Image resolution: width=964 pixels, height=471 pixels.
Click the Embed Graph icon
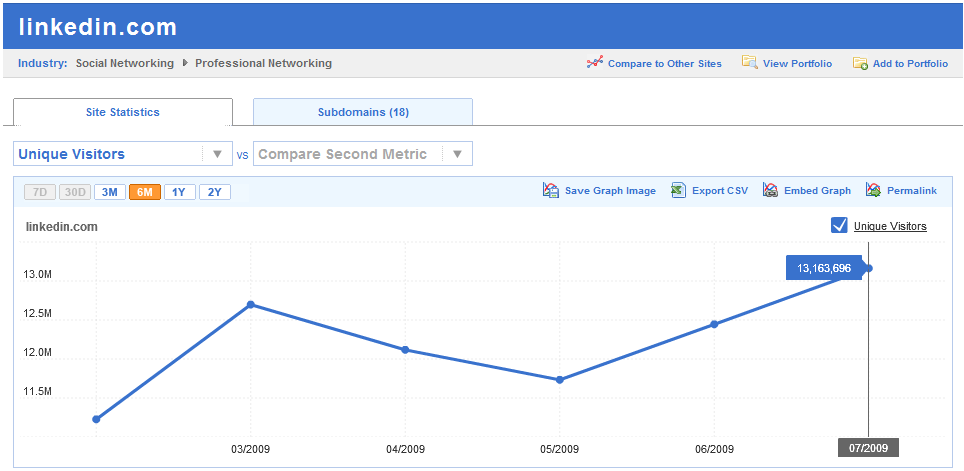tap(770, 190)
